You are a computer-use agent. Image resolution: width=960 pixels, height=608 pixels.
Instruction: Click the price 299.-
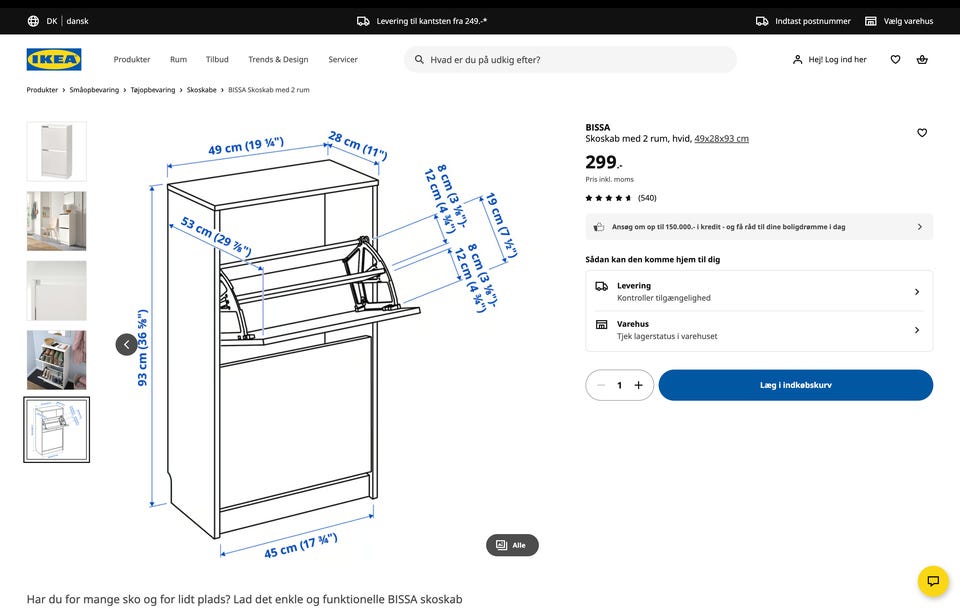point(604,162)
